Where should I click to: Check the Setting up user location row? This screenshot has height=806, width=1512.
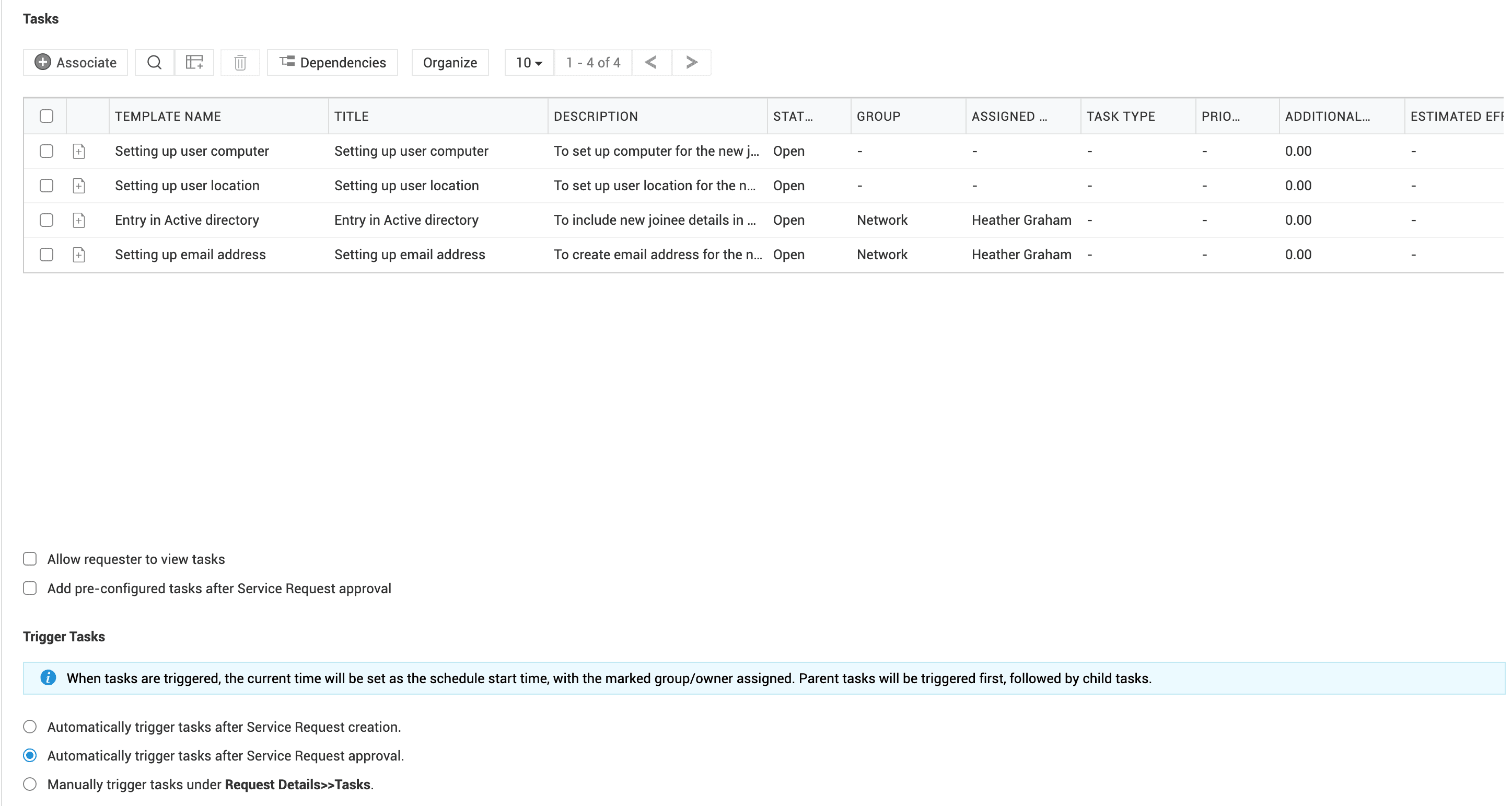[x=46, y=186]
